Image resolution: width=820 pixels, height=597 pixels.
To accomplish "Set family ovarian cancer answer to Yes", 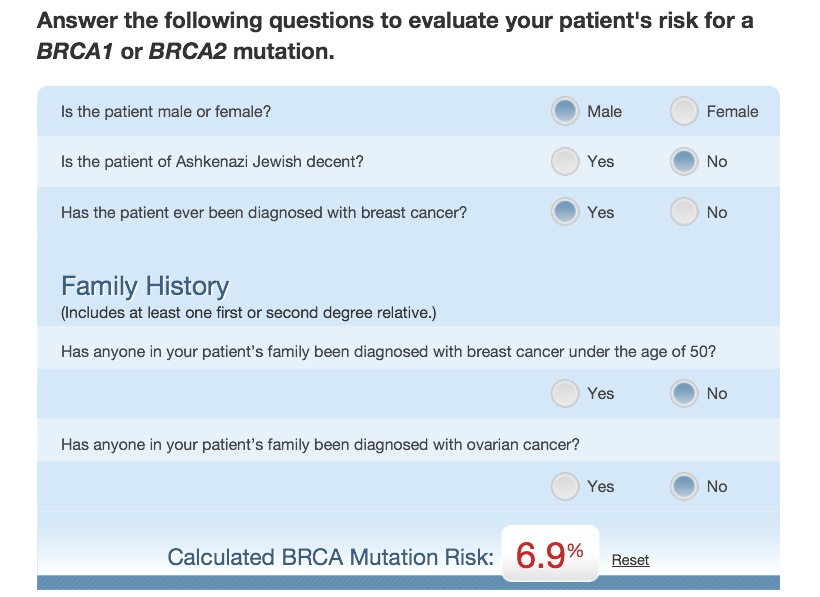I will pos(566,486).
